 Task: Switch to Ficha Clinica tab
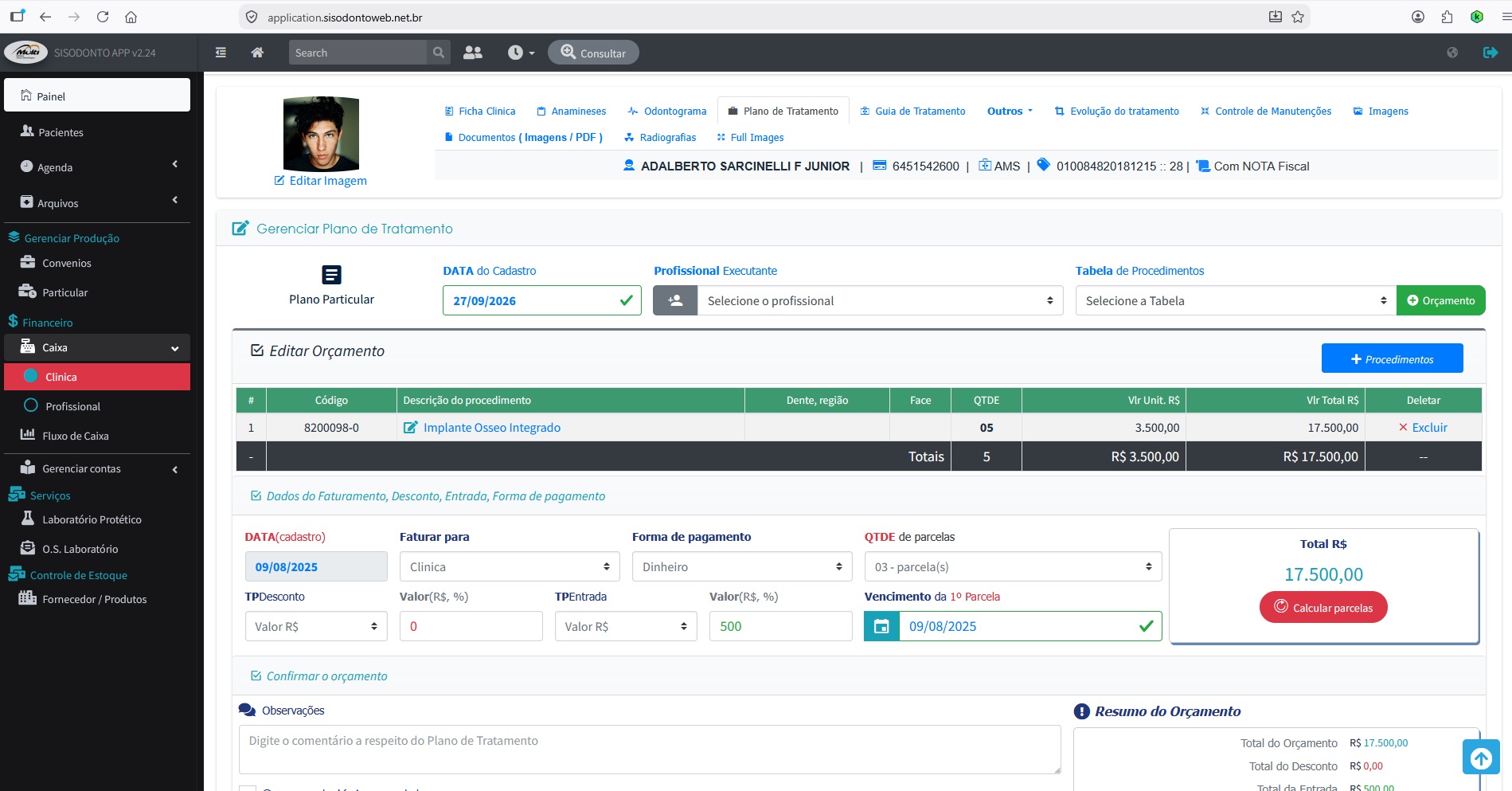coord(479,111)
